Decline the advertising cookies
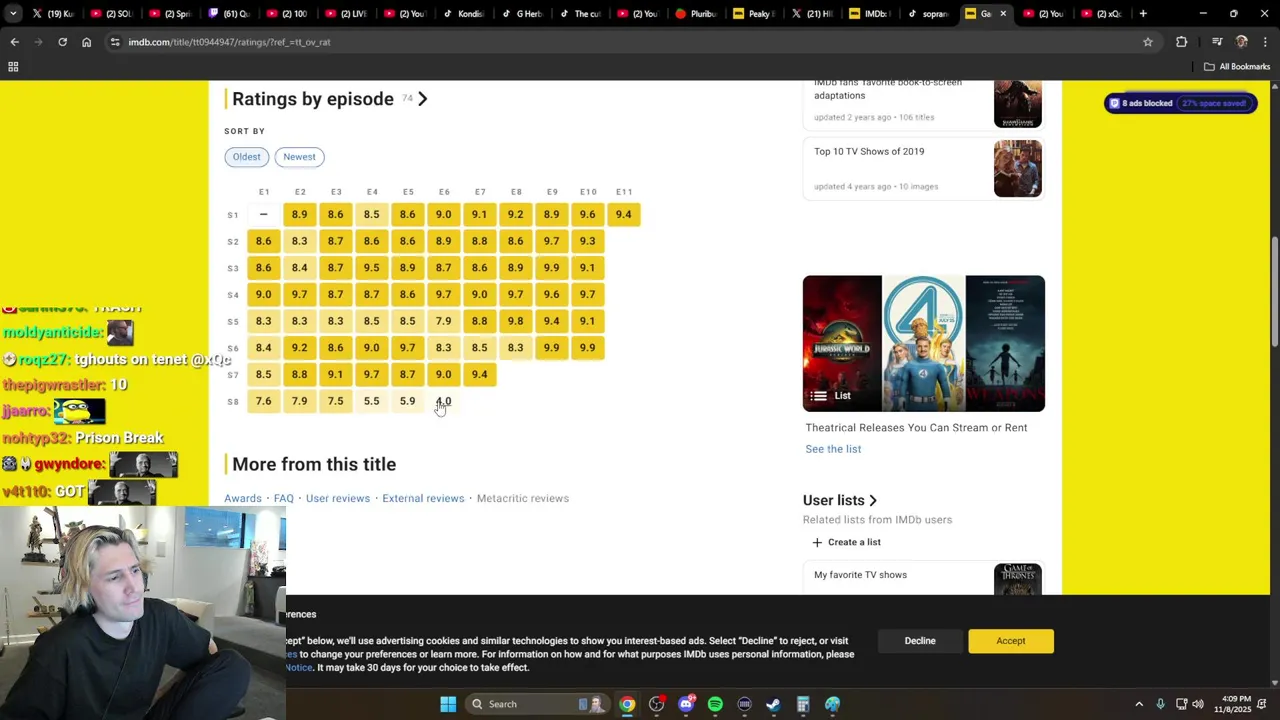 click(x=920, y=641)
